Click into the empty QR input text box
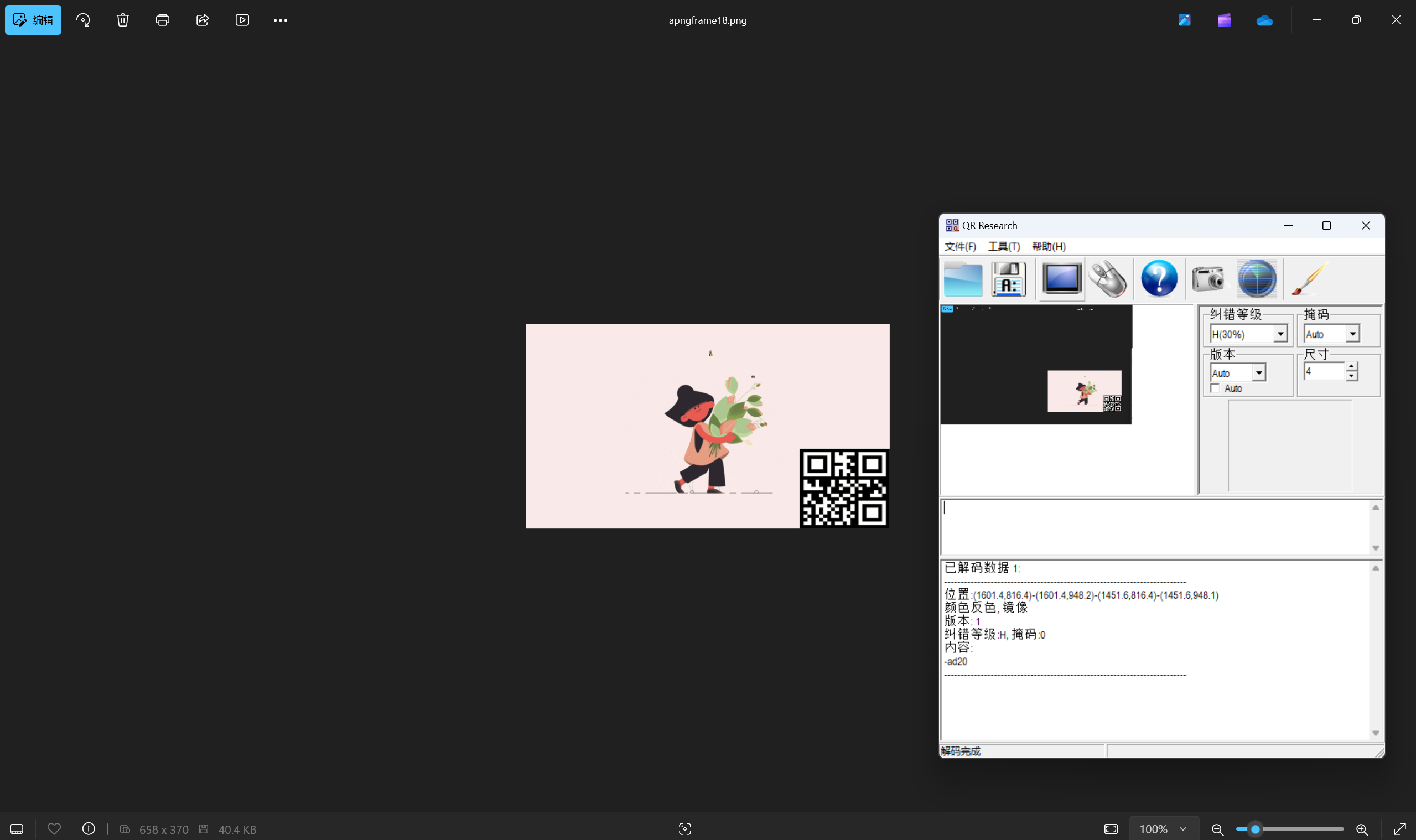 click(x=1154, y=526)
